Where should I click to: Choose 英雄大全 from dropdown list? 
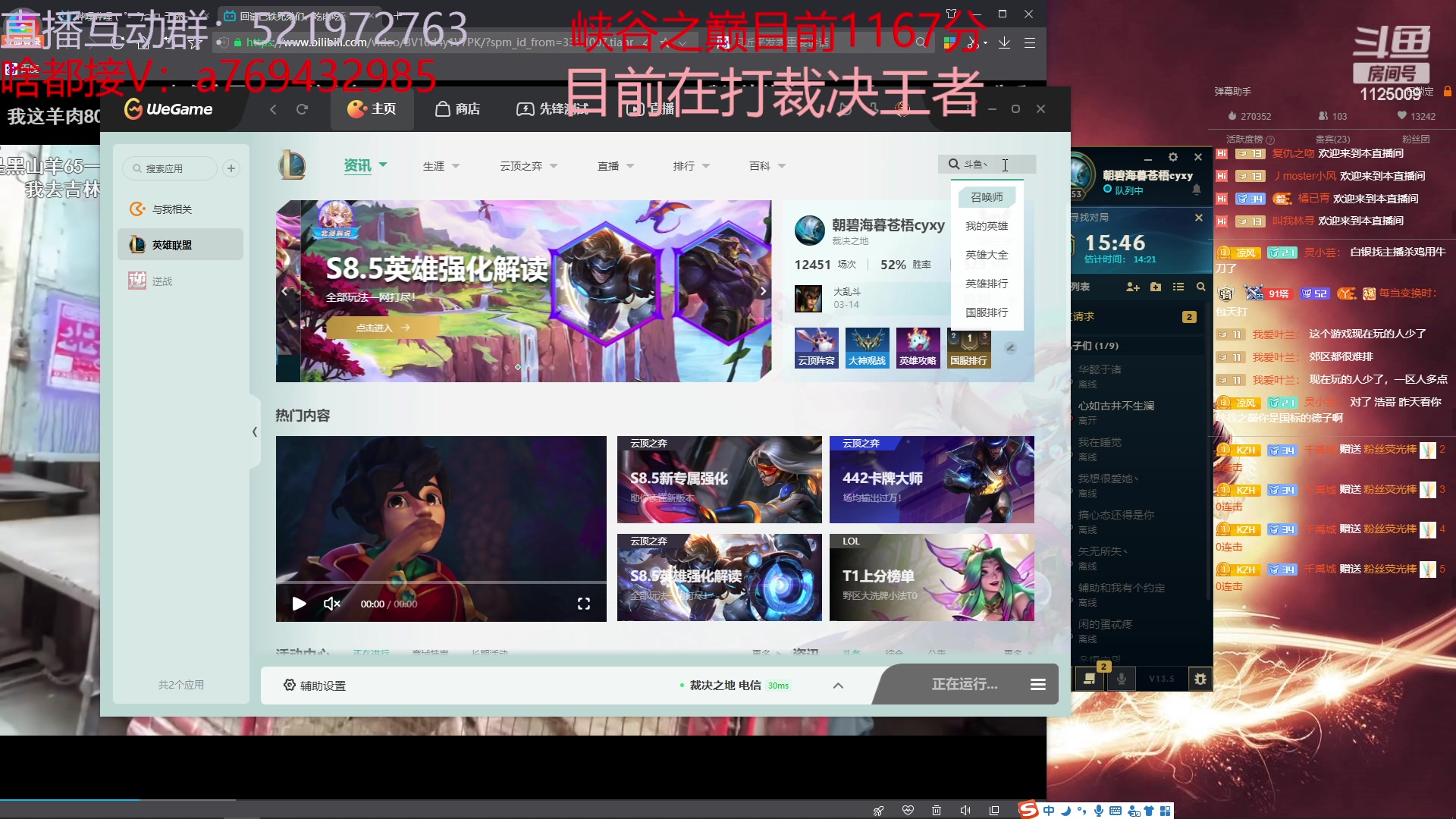coord(987,255)
